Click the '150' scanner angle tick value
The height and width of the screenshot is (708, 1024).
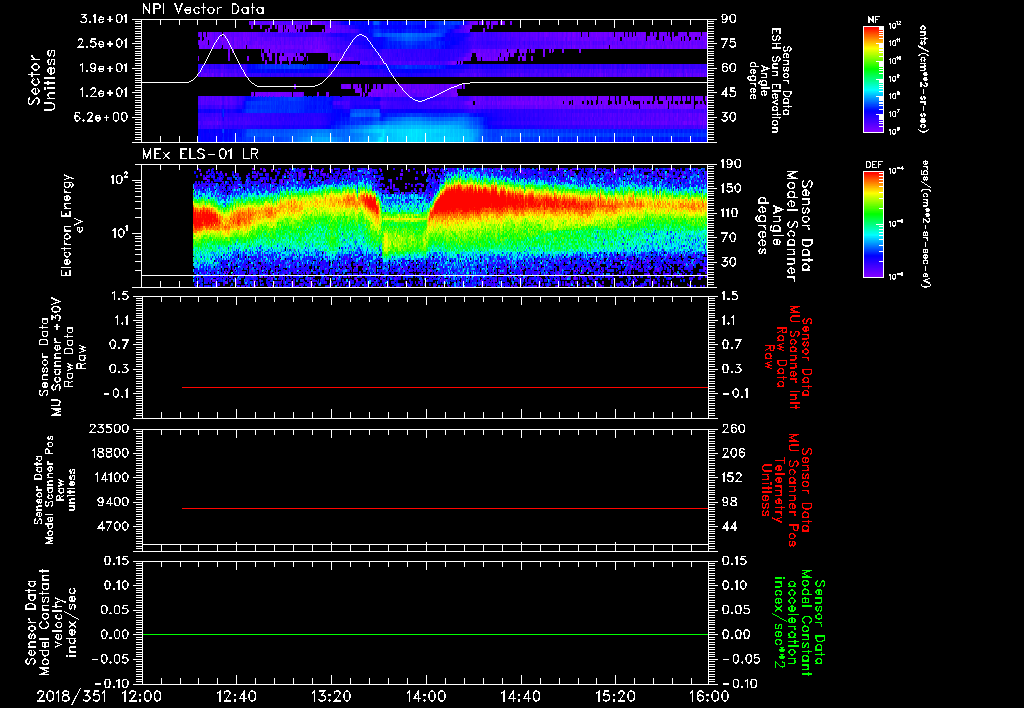tap(731, 188)
